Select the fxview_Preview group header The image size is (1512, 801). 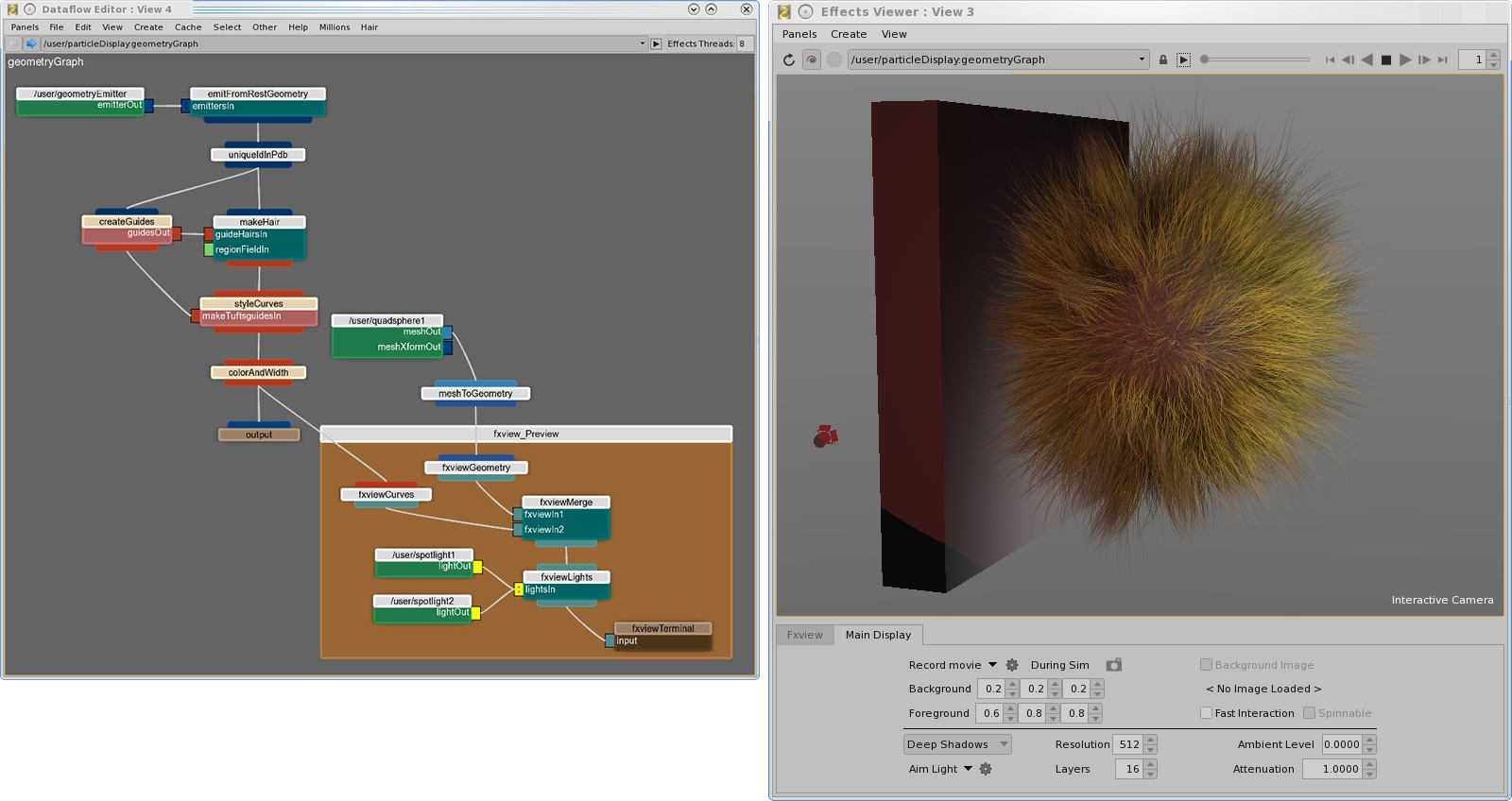[526, 434]
